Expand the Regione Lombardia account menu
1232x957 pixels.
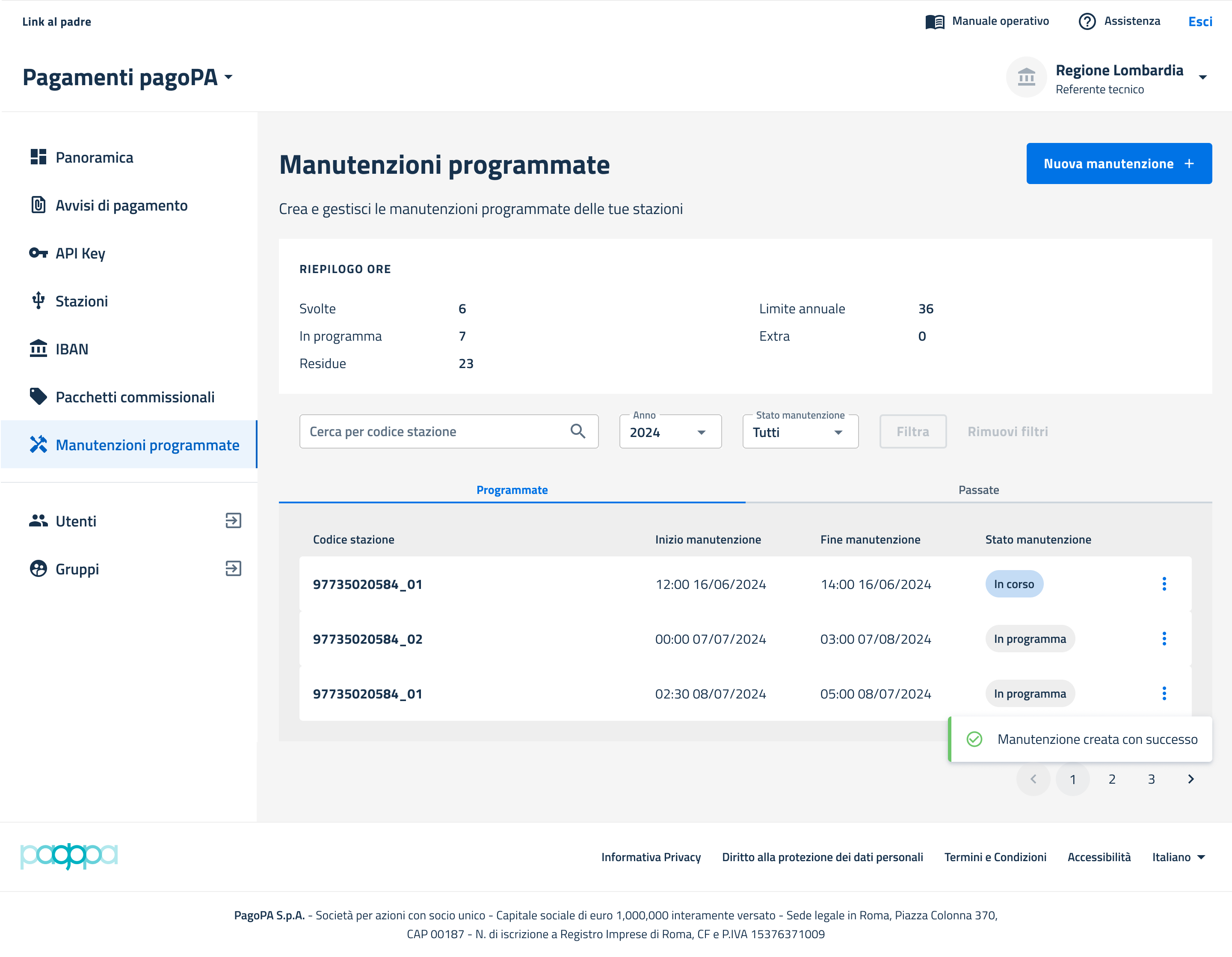1202,77
